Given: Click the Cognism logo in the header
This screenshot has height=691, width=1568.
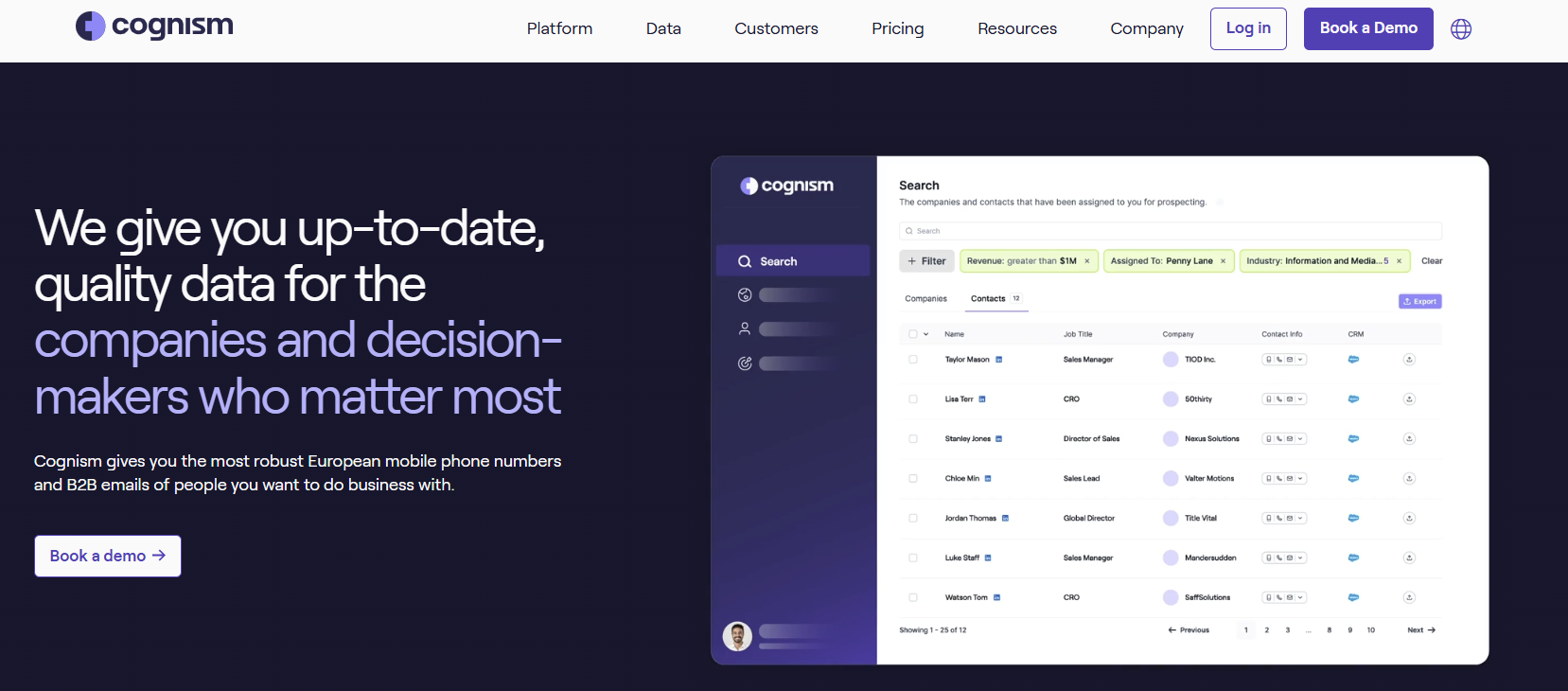Looking at the screenshot, I should click(x=154, y=26).
